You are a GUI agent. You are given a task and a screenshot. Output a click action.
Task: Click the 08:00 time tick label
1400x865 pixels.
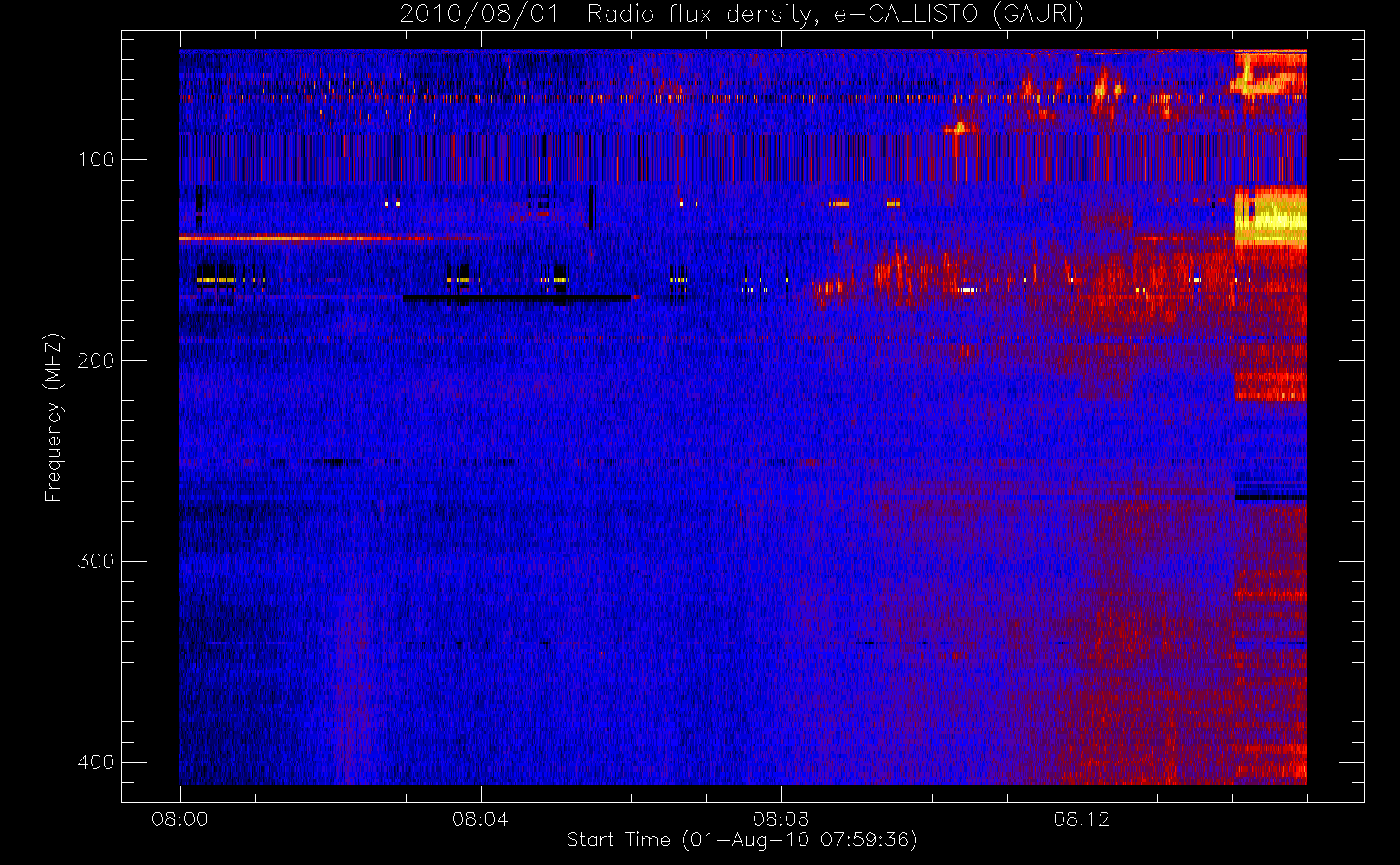click(x=180, y=819)
